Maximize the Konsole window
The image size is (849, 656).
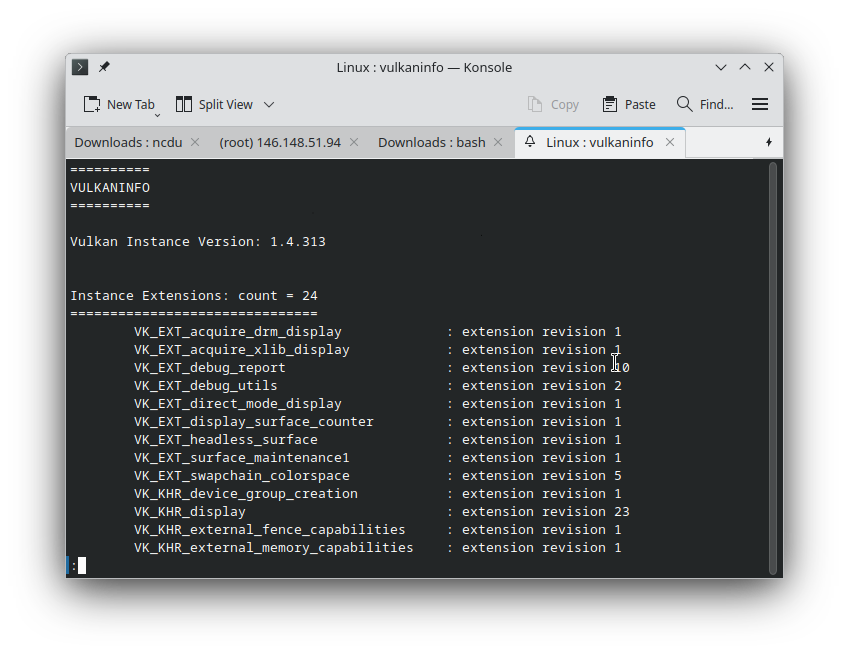[745, 67]
